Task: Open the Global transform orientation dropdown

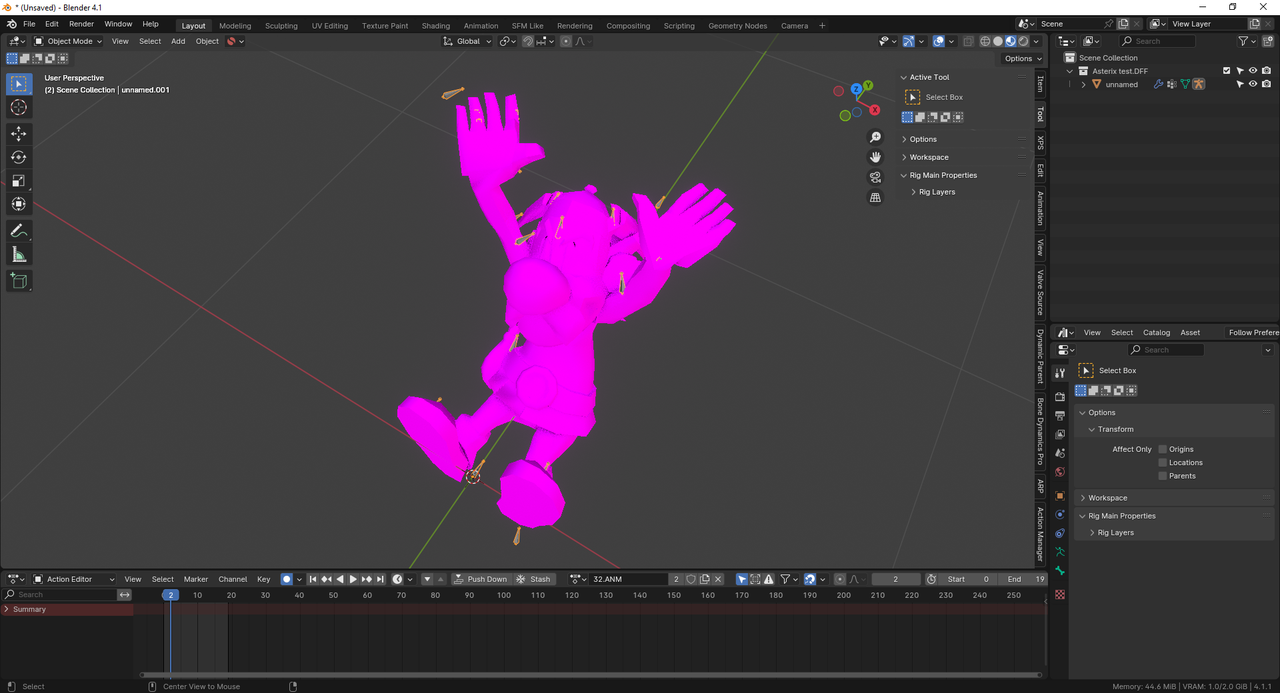Action: click(468, 41)
